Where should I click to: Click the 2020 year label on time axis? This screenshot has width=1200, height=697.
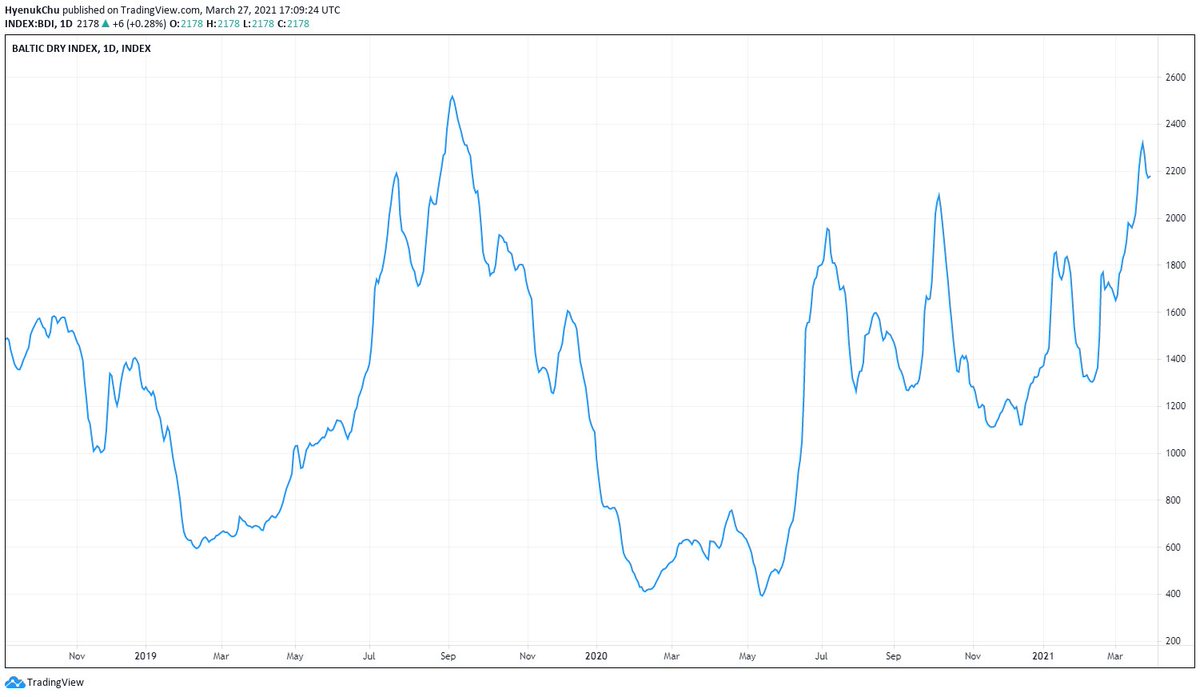(596, 656)
